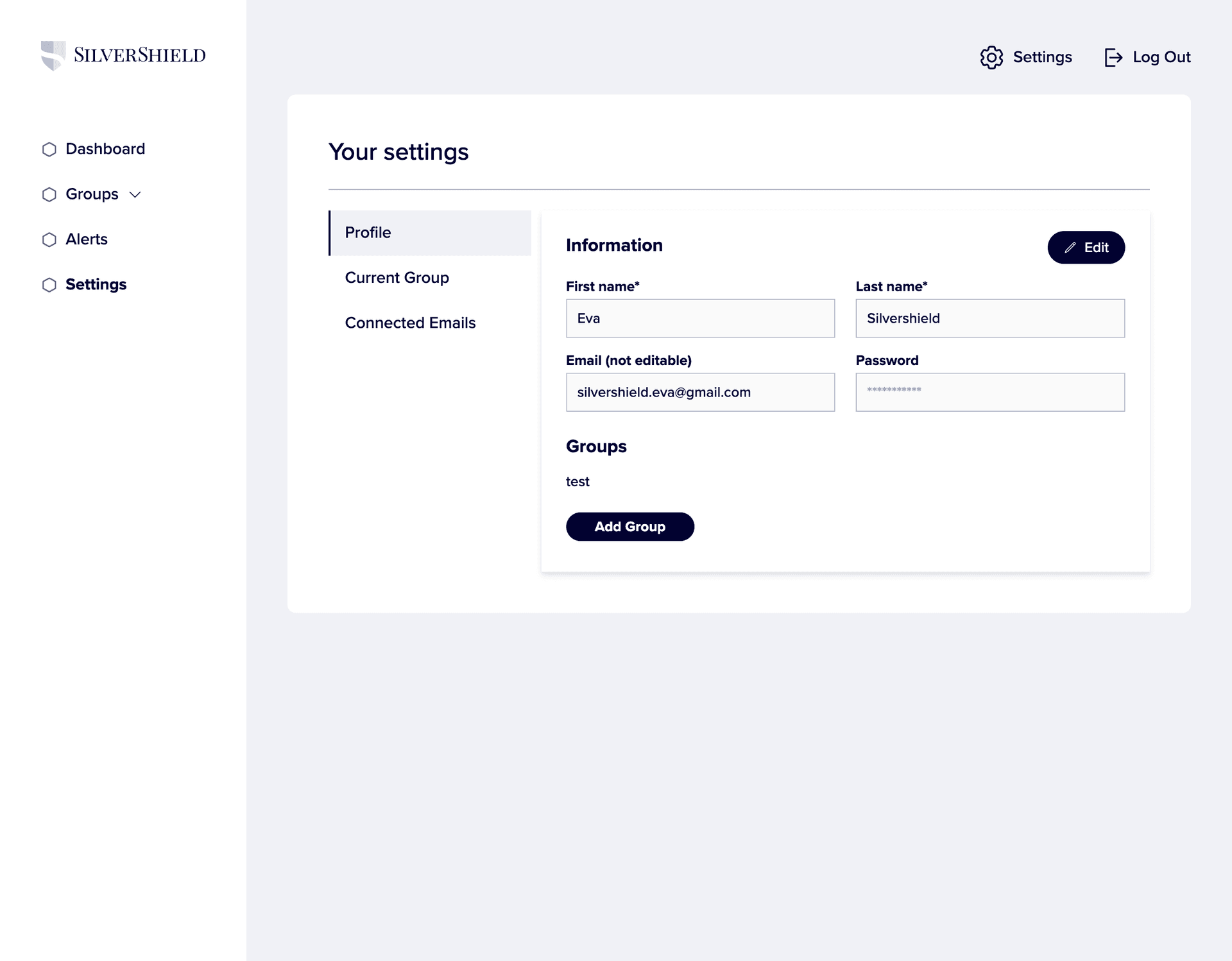Image resolution: width=1232 pixels, height=961 pixels.
Task: Click the Edit information button
Action: [1086, 248]
